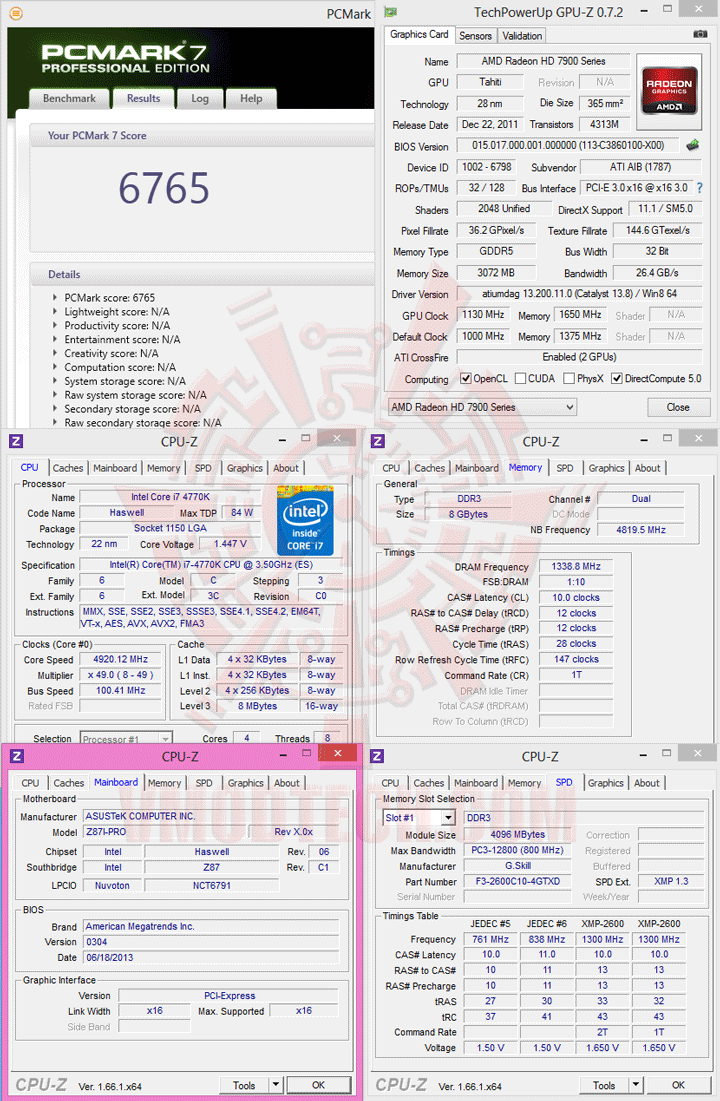Click OK button in Mainboard window
The height and width of the screenshot is (1101, 720).
click(318, 1085)
